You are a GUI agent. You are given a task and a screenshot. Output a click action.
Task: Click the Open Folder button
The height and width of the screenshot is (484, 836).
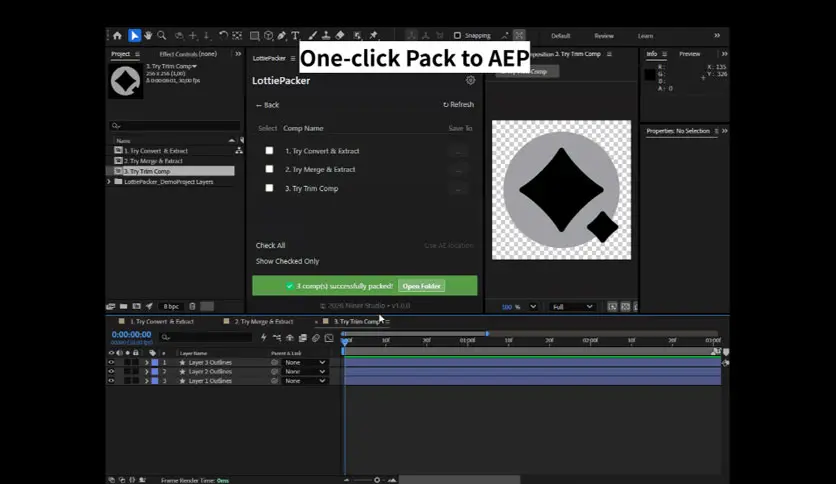(x=421, y=286)
